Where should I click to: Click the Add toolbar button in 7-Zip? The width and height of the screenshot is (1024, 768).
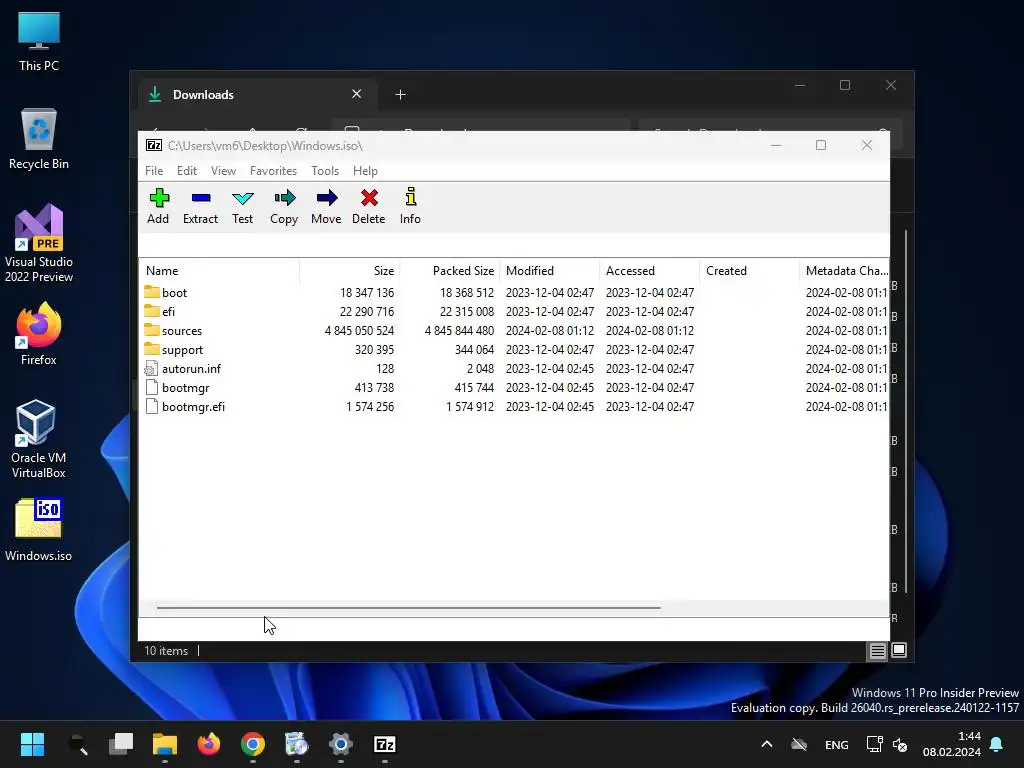click(x=158, y=206)
